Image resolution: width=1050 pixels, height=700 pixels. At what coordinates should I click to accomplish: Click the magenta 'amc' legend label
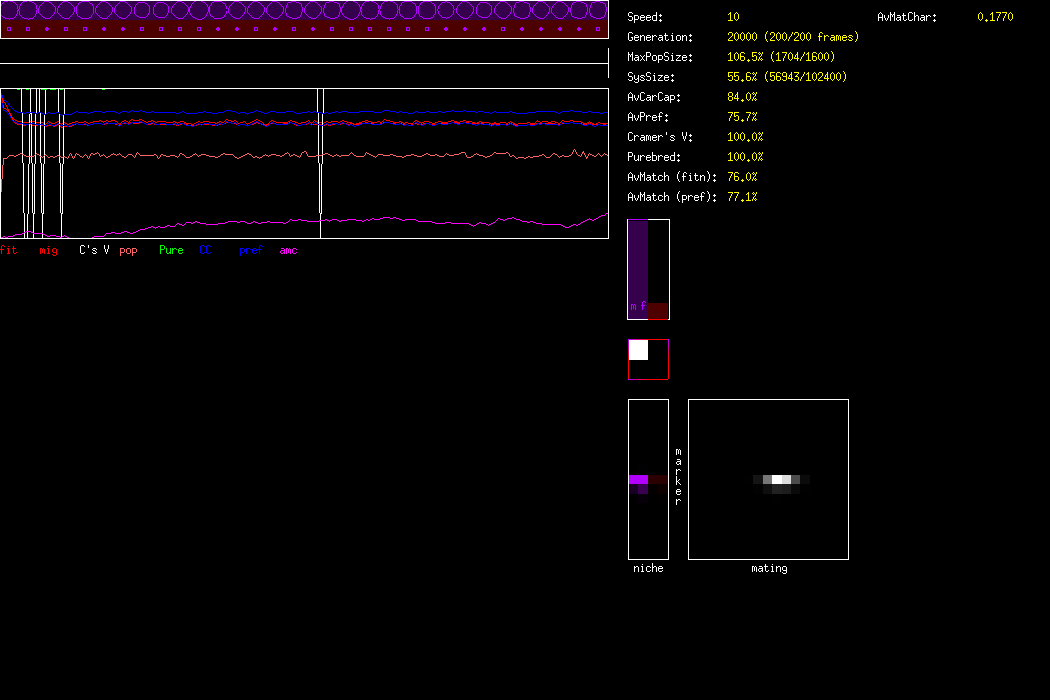(288, 250)
